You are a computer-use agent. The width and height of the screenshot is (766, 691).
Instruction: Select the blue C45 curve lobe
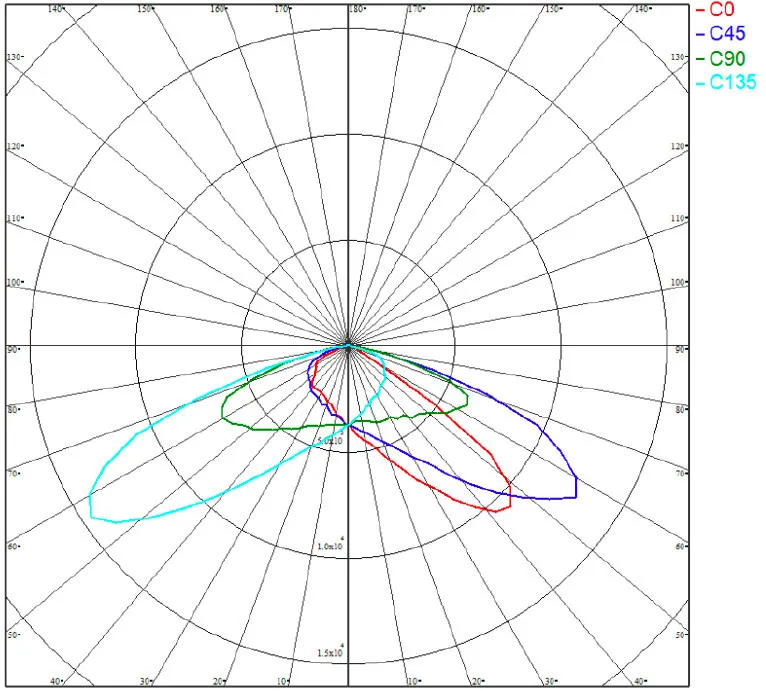click(575, 478)
